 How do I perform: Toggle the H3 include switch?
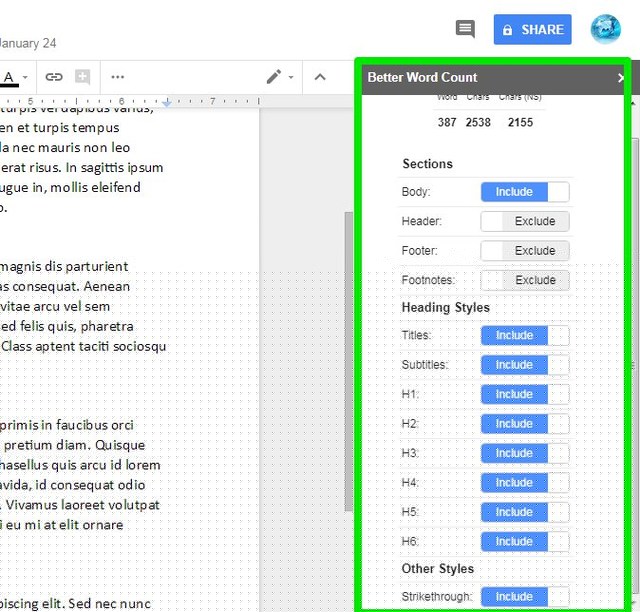525,453
